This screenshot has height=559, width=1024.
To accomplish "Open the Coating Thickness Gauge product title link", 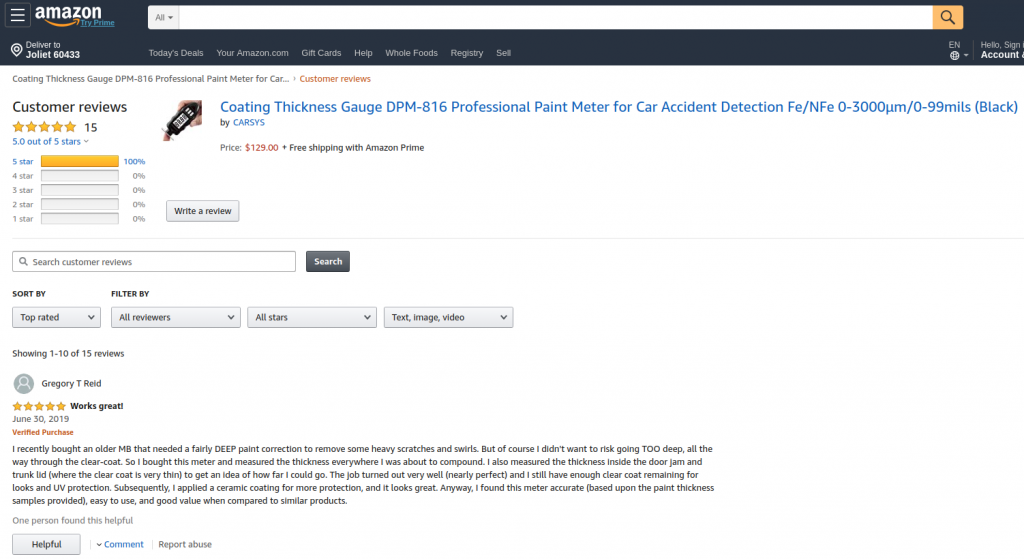I will tap(618, 107).
